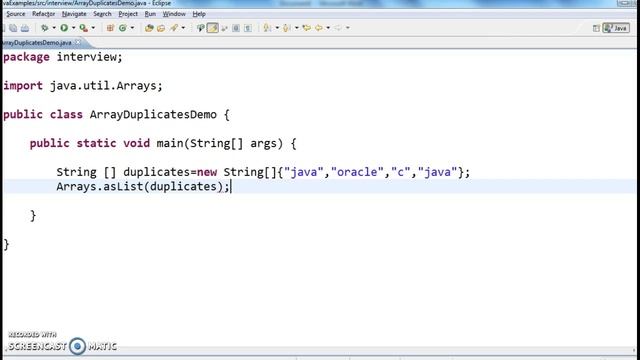This screenshot has height=360, width=640.
Task: Click the Save All toolbar icon
Action: (x=13, y=28)
